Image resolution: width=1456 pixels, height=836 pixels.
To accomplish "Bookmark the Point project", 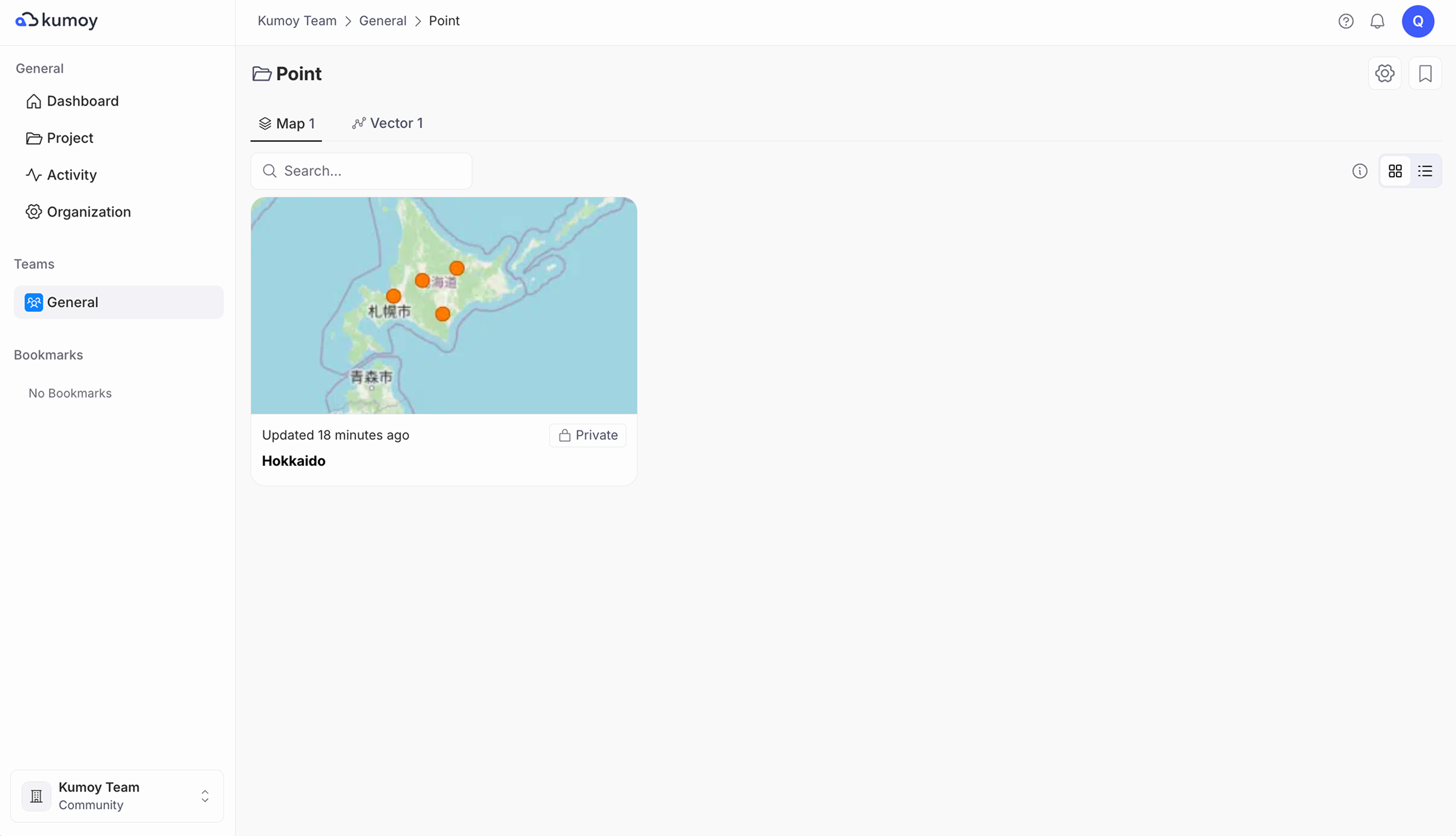I will pos(1425,73).
